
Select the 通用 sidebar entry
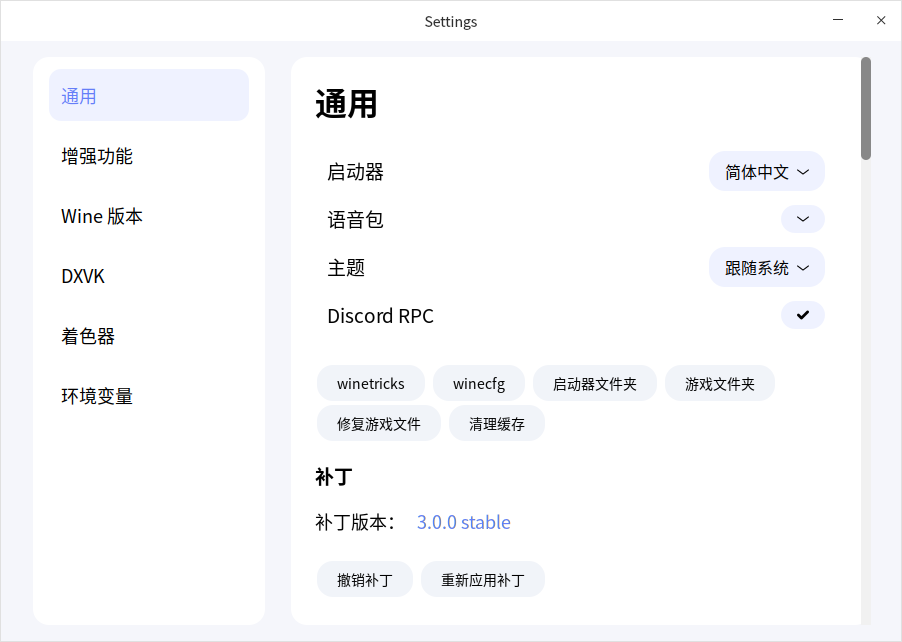[79, 95]
